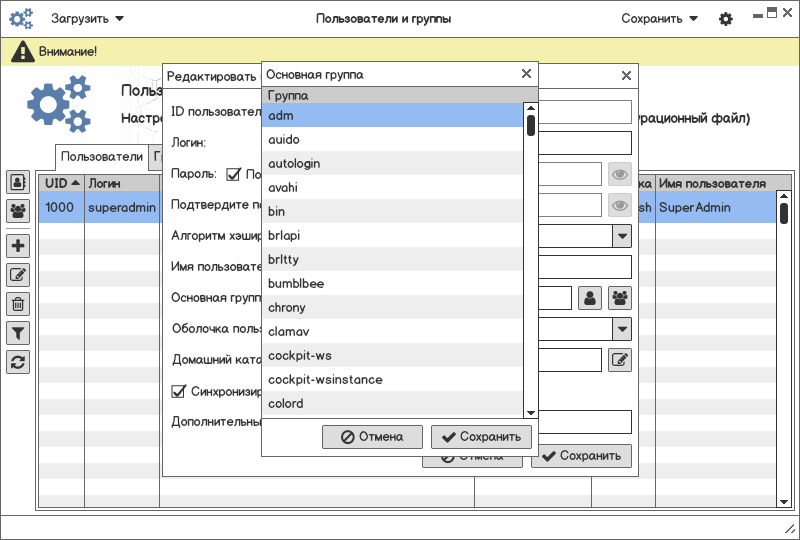This screenshot has width=800, height=540.
Task: Open group chooser icon beside primary group field
Action: [x=620, y=298]
